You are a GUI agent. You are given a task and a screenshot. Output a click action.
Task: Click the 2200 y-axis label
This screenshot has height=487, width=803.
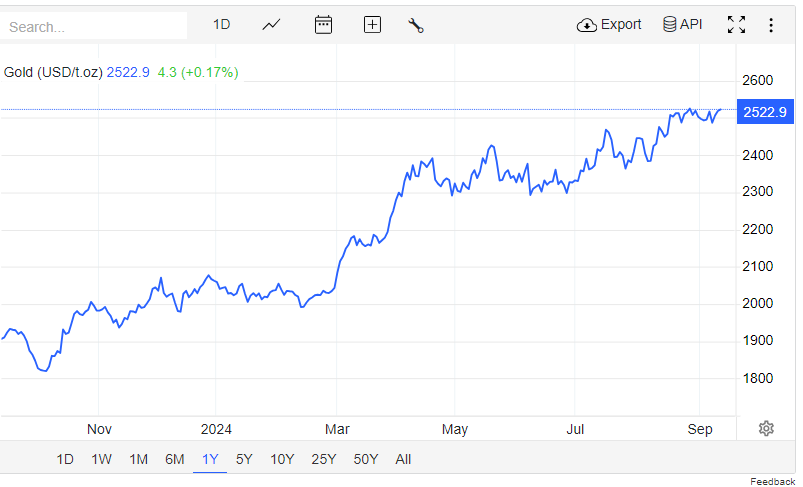757,229
